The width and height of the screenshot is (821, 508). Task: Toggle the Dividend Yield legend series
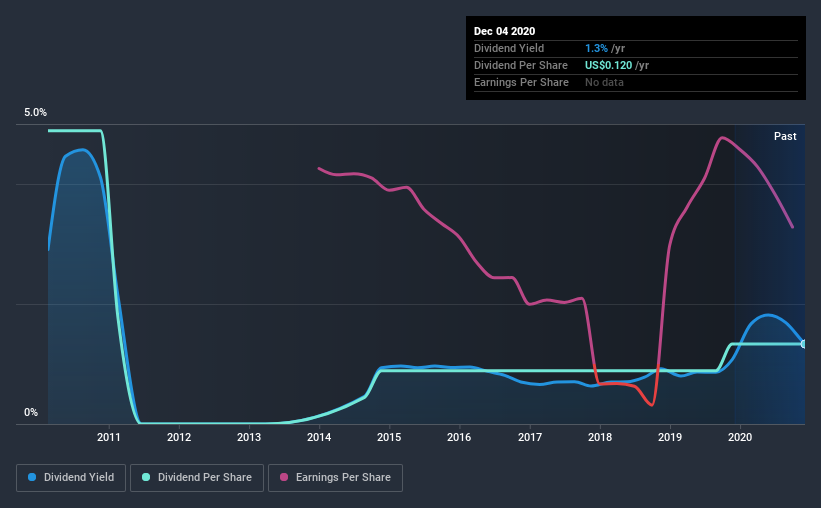click(71, 478)
